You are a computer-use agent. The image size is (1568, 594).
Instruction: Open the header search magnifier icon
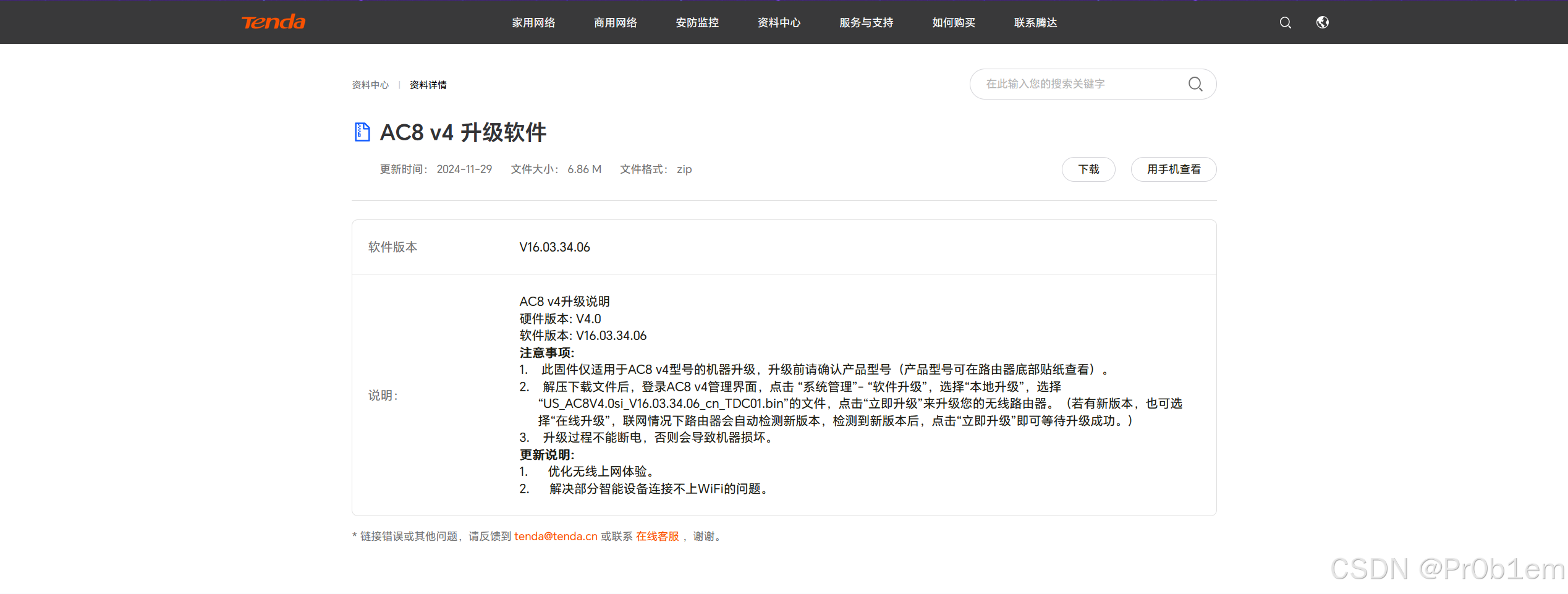[x=1285, y=23]
